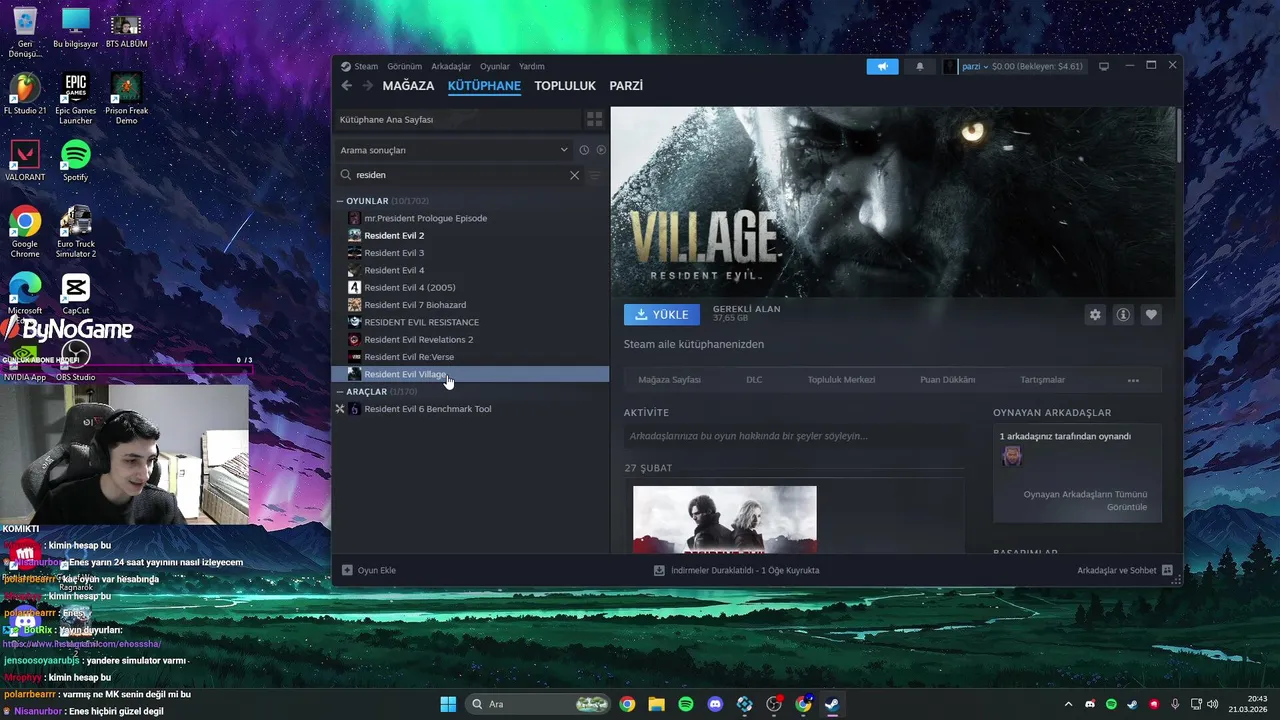The width and height of the screenshot is (1280, 720).
Task: Go to the KÜTÜPHANE tab
Action: point(484,86)
